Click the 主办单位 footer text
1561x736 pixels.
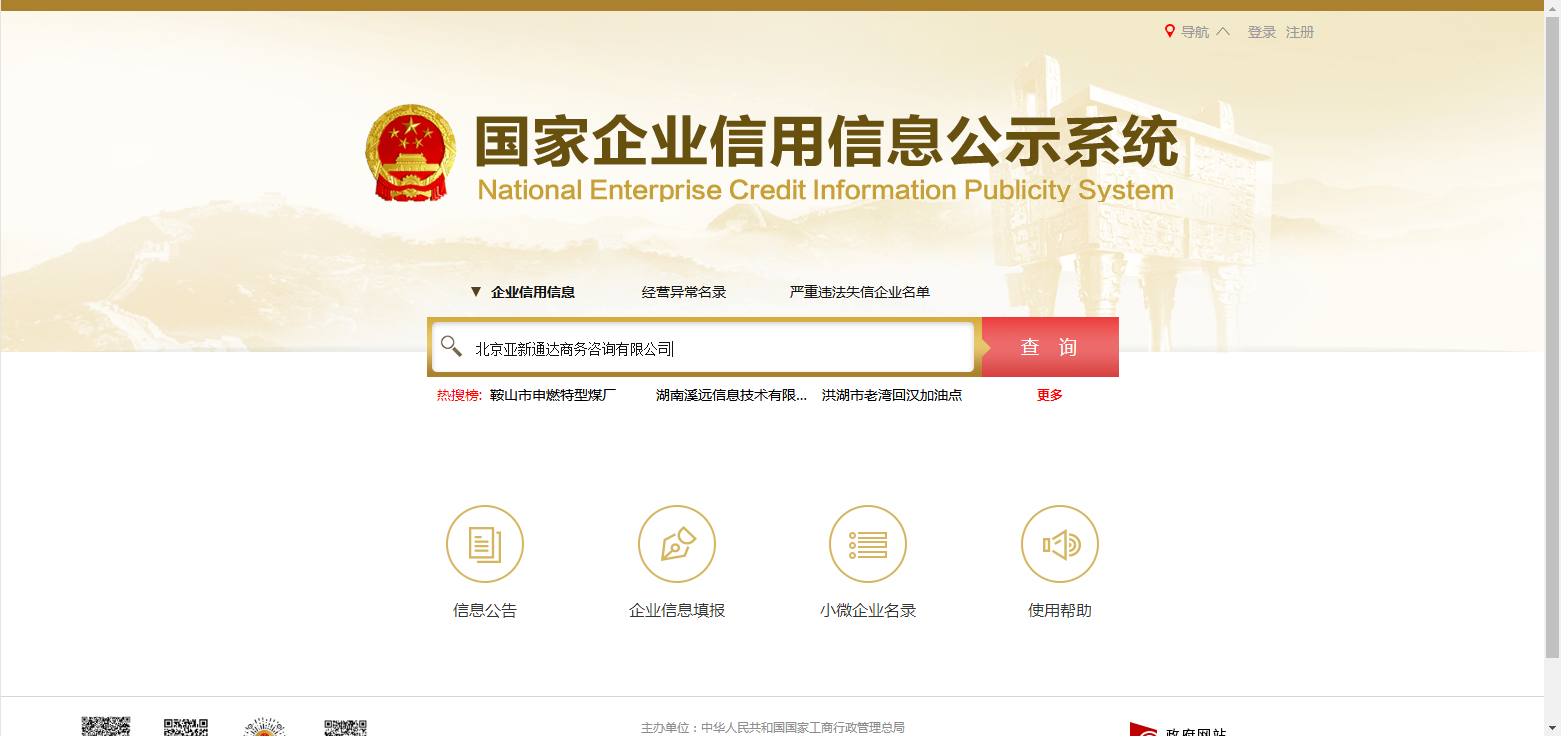[773, 727]
